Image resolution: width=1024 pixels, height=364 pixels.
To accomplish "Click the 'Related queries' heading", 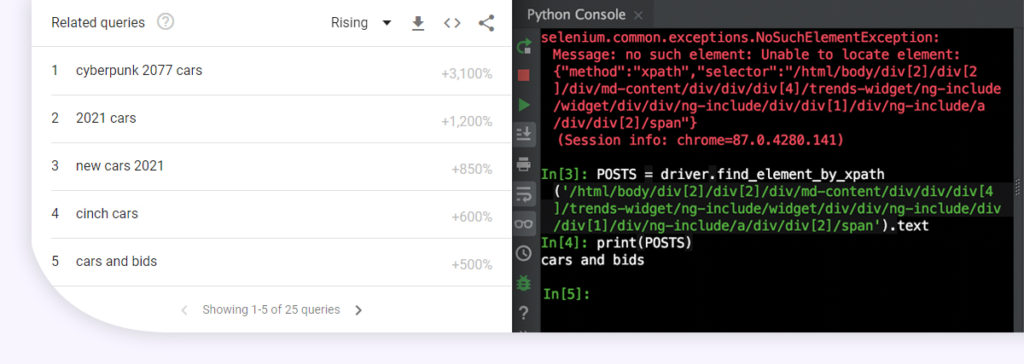I will tap(98, 22).
